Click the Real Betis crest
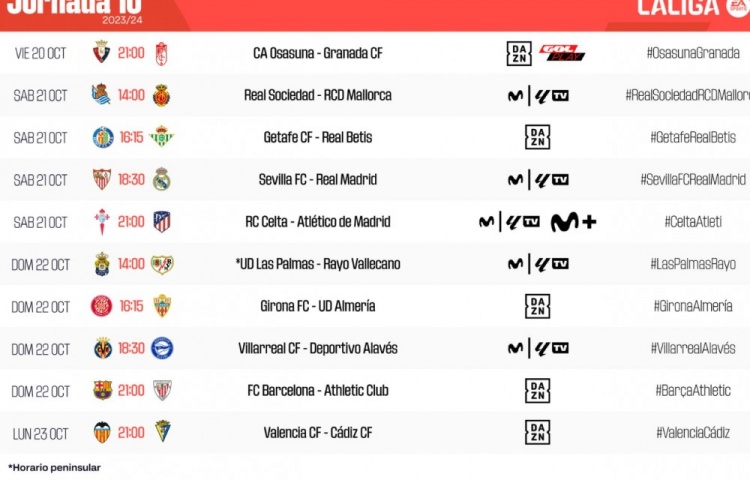Image resolution: width=750 pixels, height=480 pixels. pos(162,137)
